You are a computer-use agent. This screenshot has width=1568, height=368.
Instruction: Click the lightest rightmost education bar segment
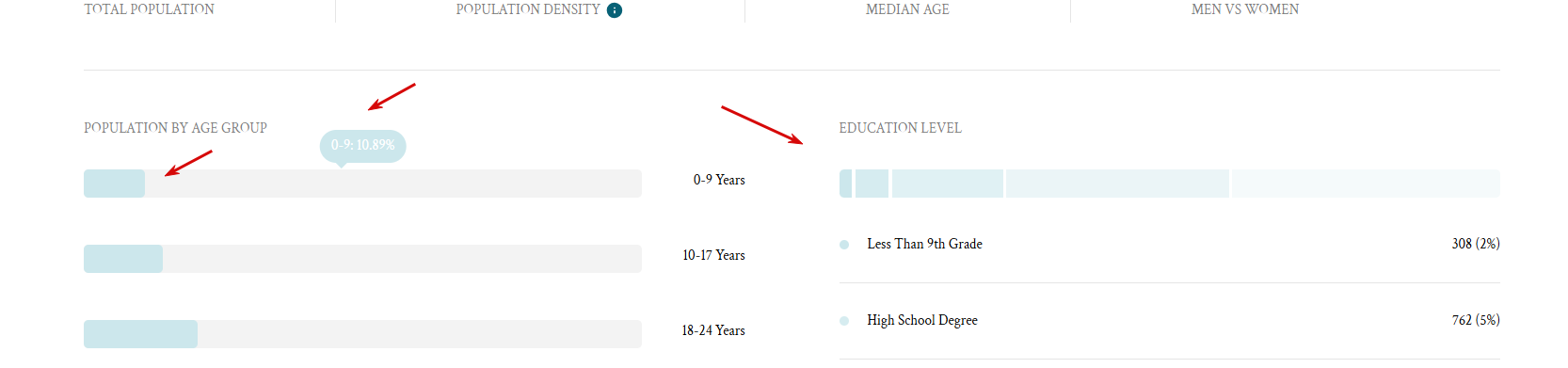pyautogui.click(x=1366, y=184)
